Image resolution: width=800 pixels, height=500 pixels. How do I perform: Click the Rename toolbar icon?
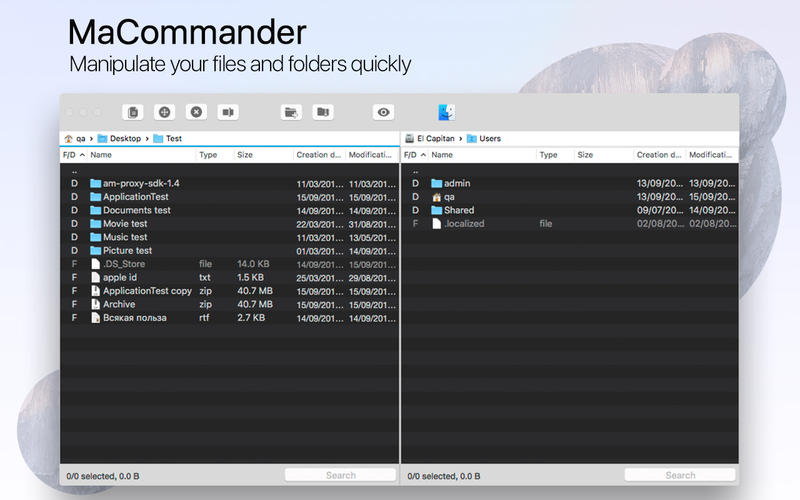point(228,112)
